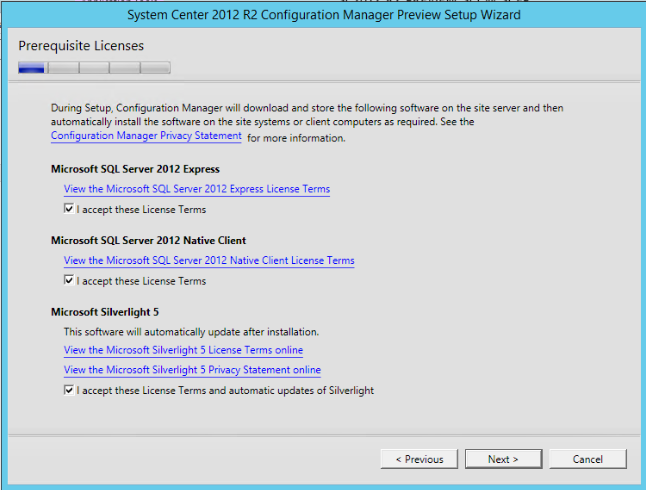Click the Microsoft SQL Server 2012 Express heading
646x490 pixels.
pos(135,169)
